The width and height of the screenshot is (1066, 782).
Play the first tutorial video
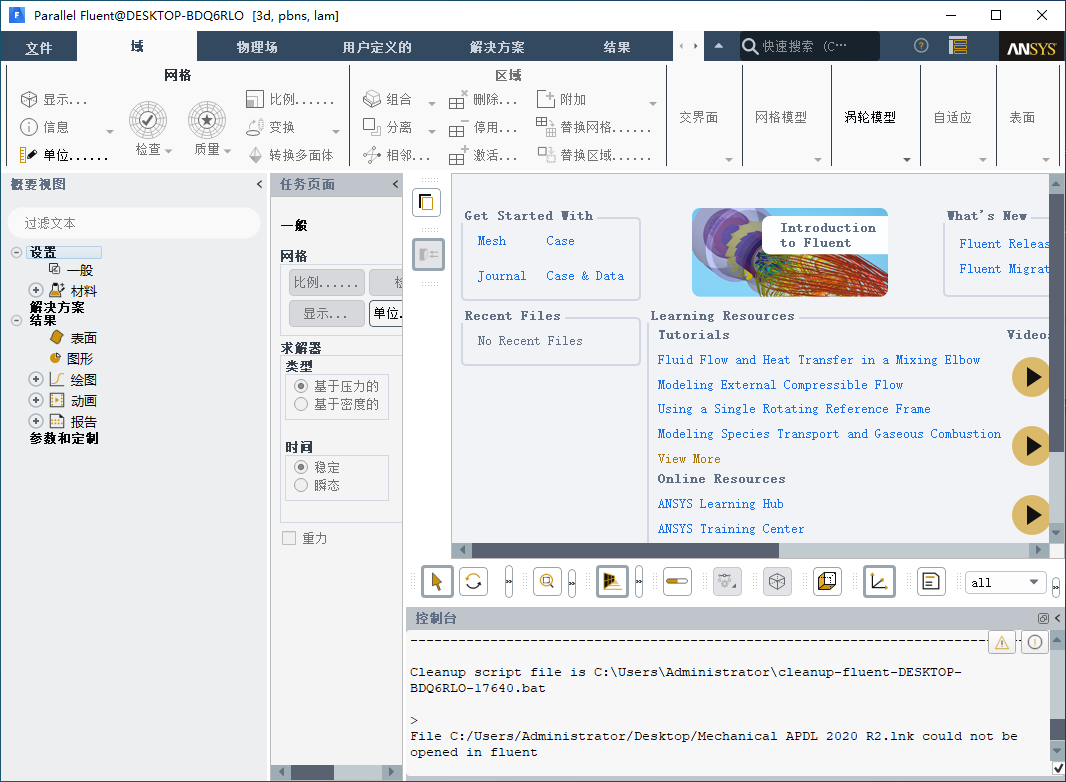(1031, 377)
